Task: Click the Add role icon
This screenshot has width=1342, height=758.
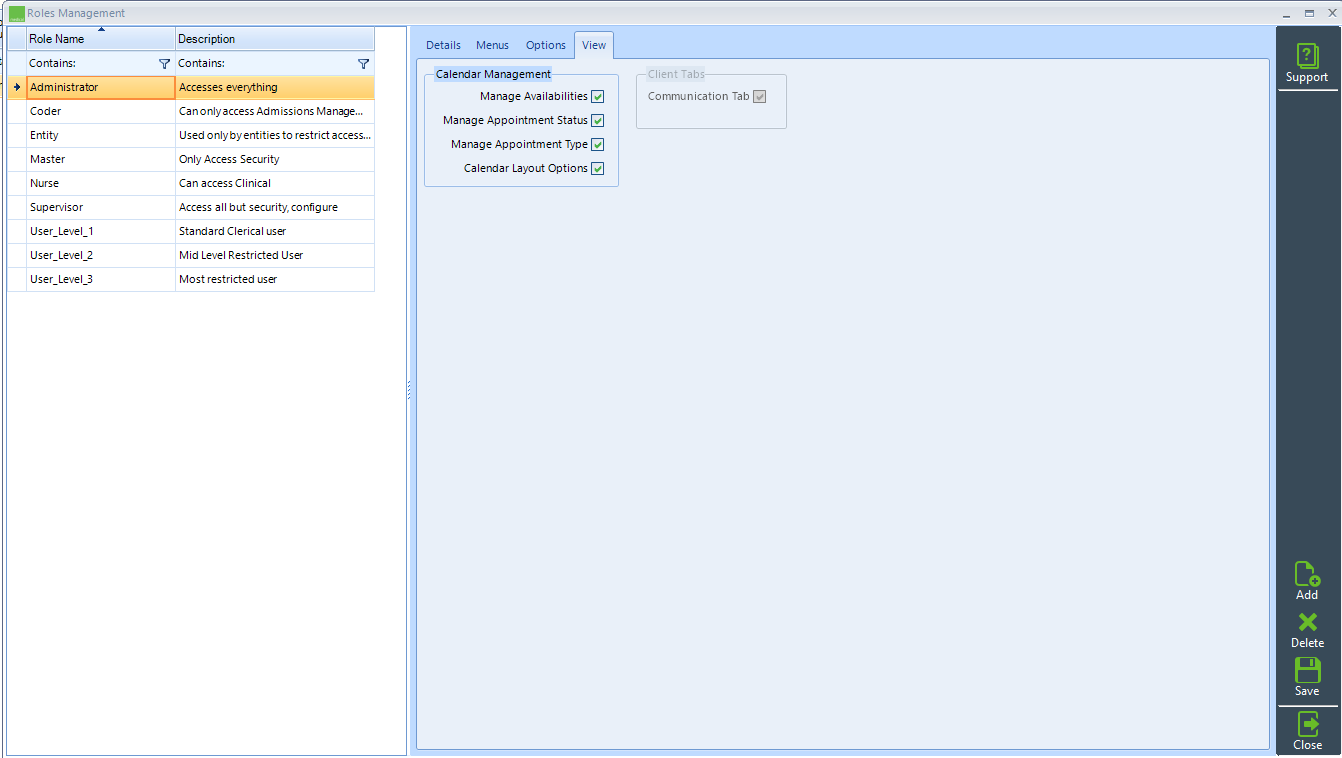Action: point(1307,574)
